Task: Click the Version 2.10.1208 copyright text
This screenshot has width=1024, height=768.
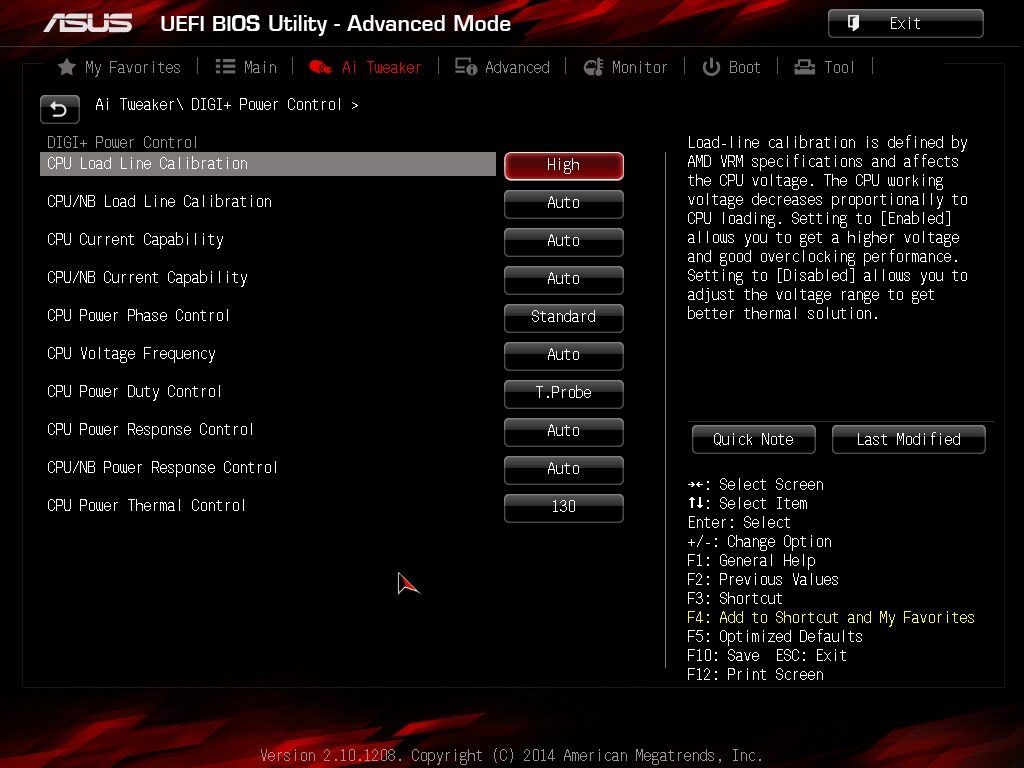Action: pyautogui.click(x=511, y=756)
